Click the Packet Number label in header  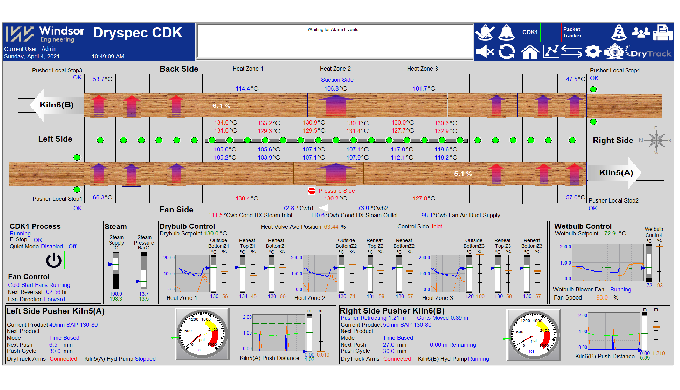(x=572, y=33)
